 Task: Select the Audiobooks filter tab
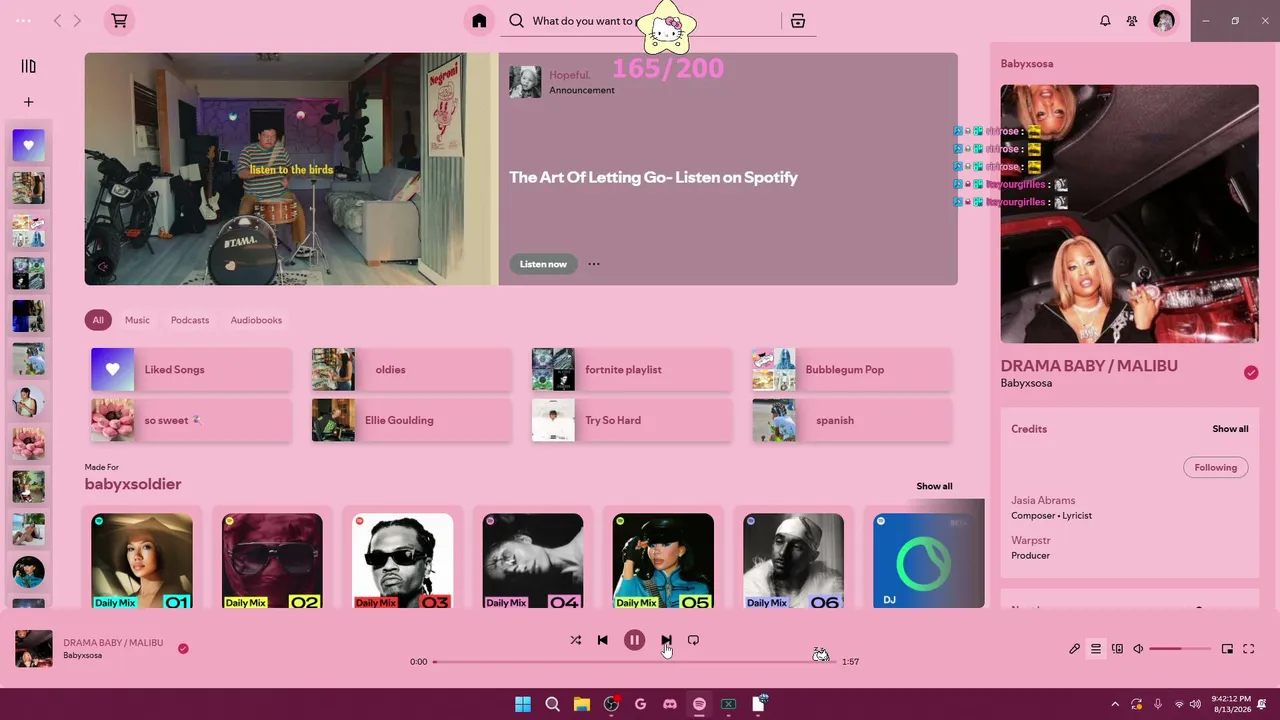(256, 320)
